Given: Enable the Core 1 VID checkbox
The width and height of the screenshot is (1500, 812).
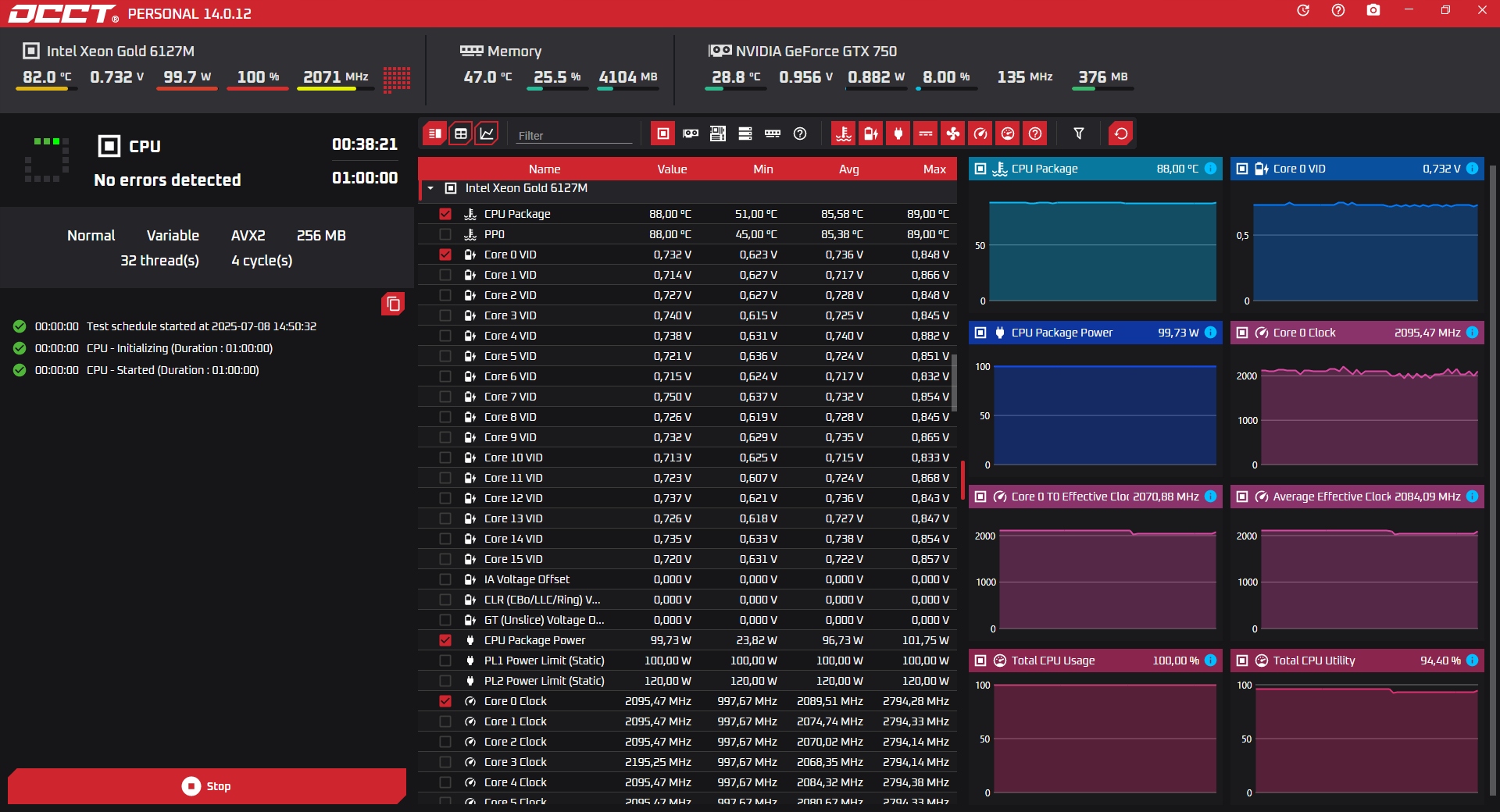Looking at the screenshot, I should click(445, 275).
